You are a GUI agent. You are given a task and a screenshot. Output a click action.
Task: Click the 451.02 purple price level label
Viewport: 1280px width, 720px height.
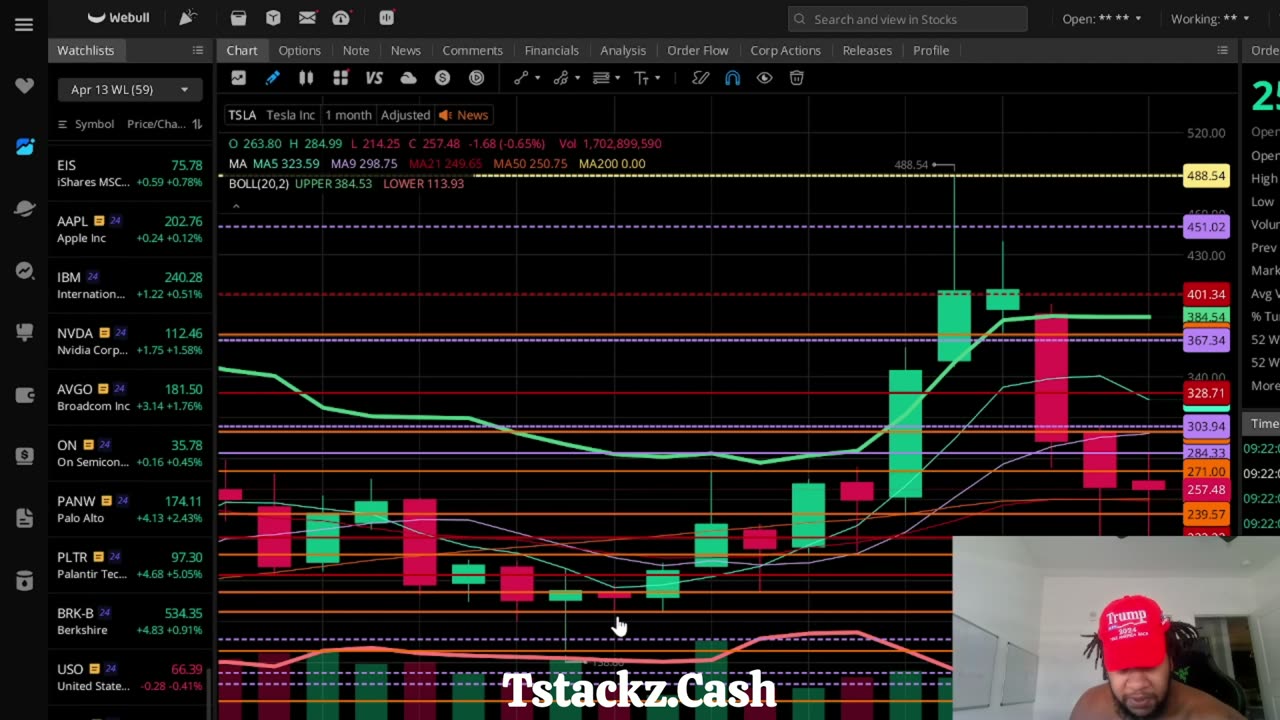pyautogui.click(x=1205, y=227)
